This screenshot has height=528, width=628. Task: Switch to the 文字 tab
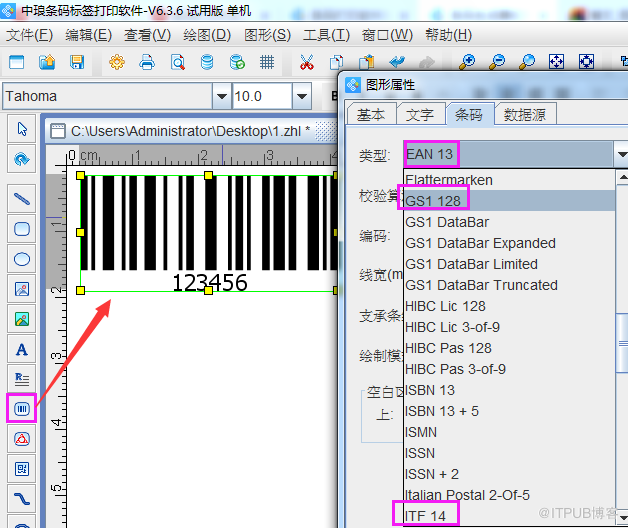click(420, 115)
